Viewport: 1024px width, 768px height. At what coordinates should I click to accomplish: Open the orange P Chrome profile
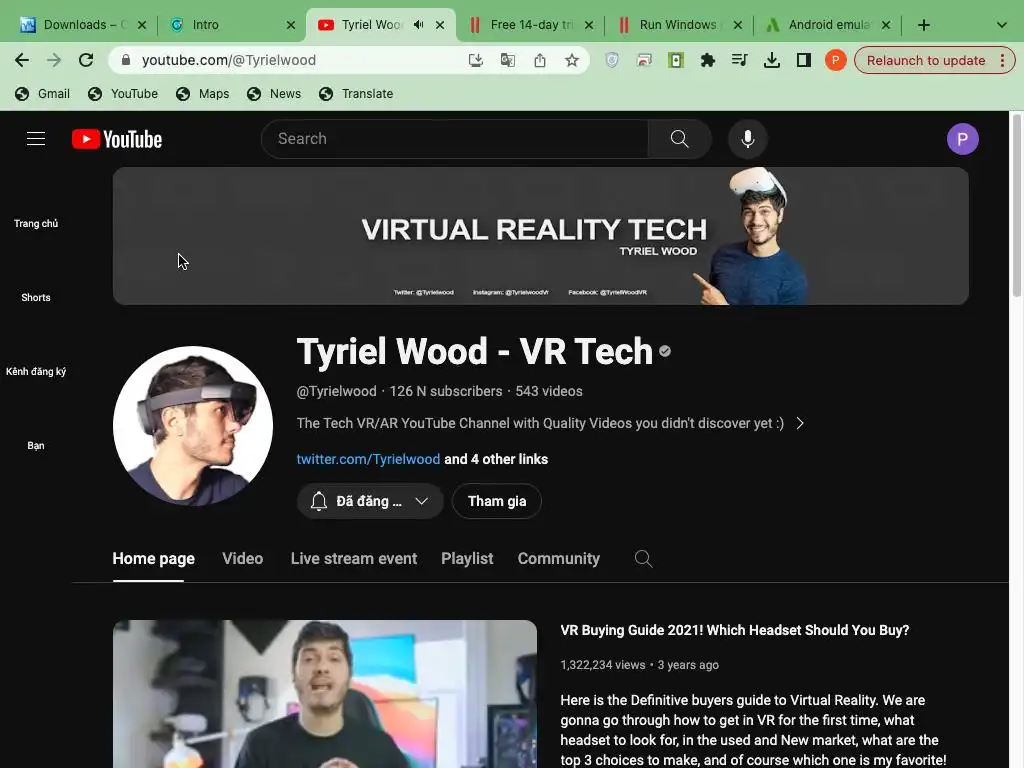[835, 60]
